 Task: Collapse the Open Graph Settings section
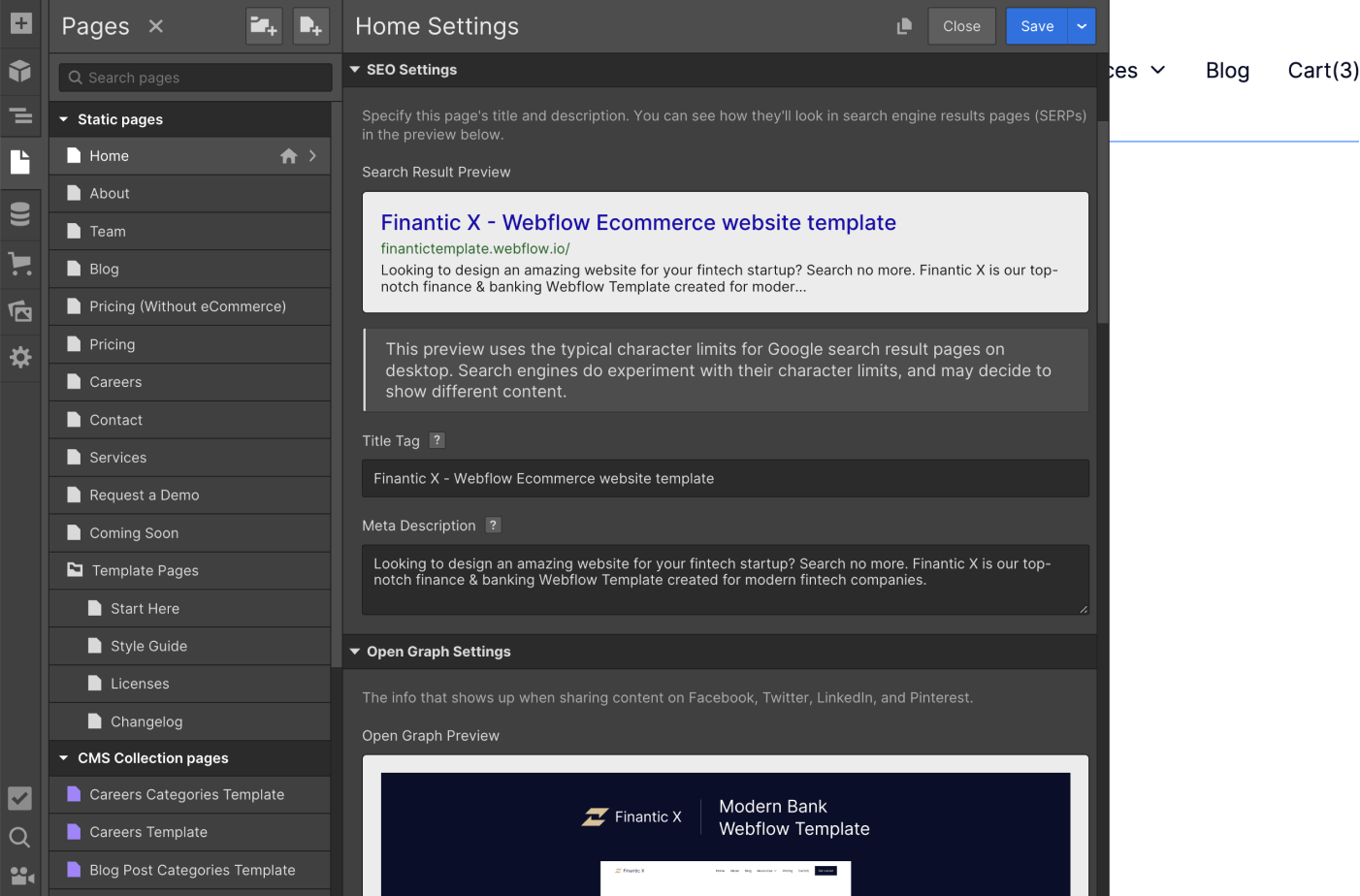pyautogui.click(x=355, y=652)
